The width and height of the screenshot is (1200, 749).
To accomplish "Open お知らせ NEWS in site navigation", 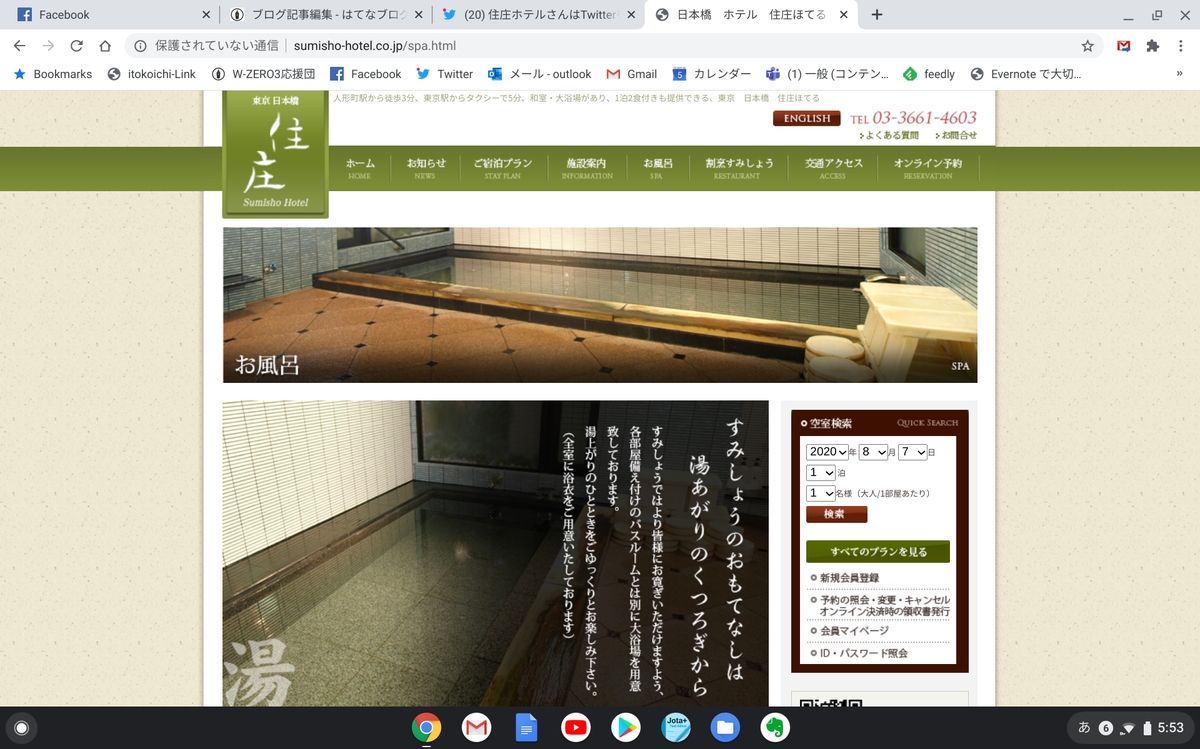I will pyautogui.click(x=426, y=168).
